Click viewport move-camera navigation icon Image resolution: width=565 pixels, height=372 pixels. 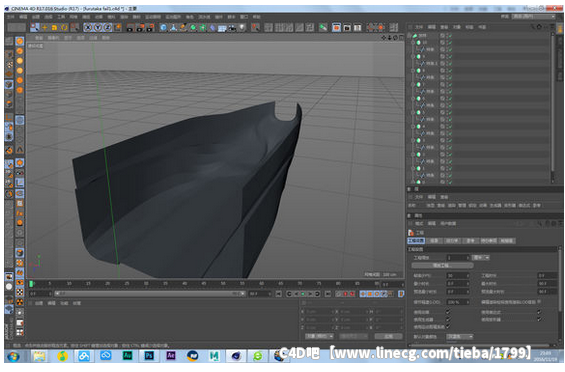pyautogui.click(x=384, y=37)
